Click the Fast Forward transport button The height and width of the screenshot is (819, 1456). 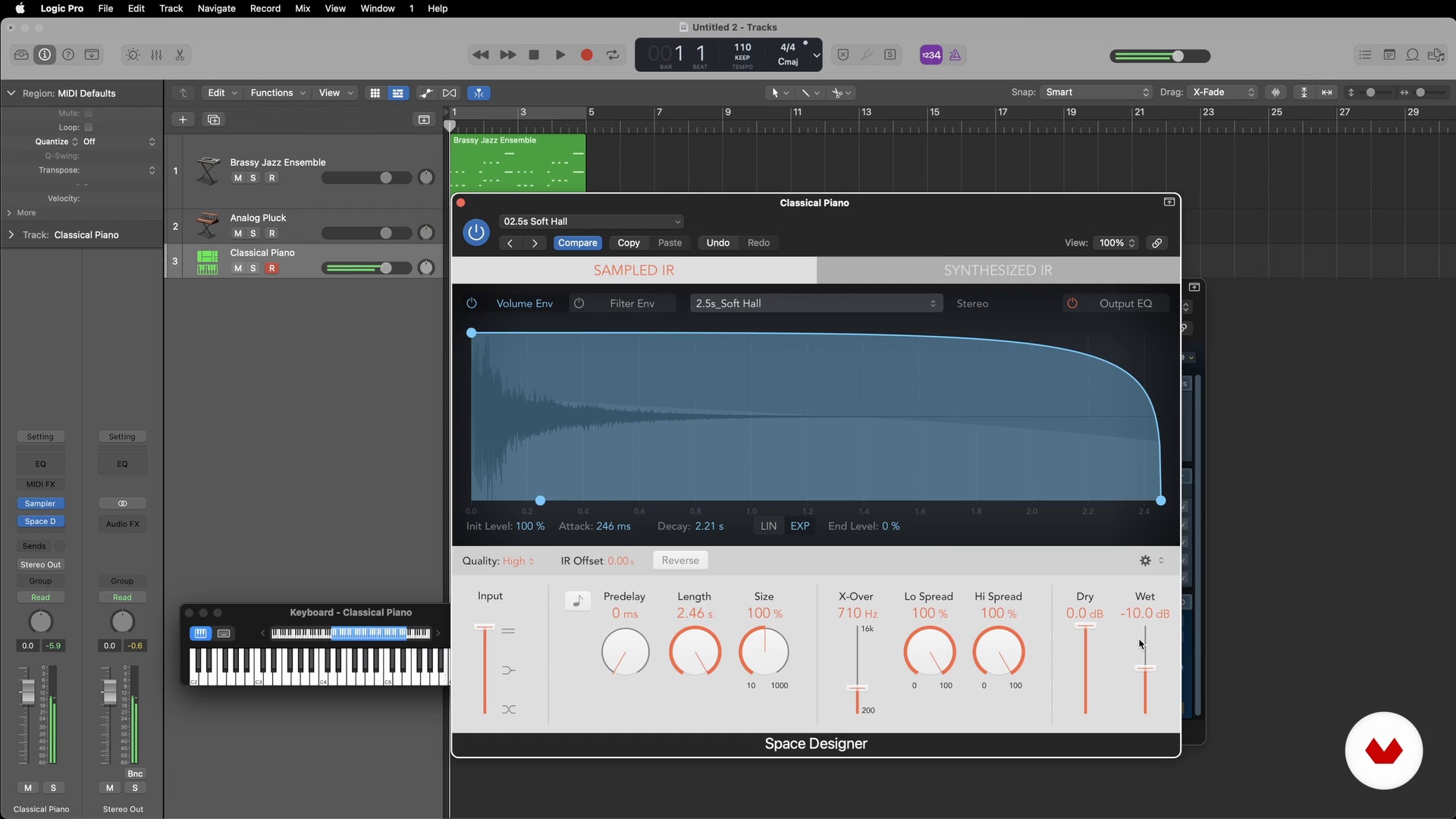click(x=508, y=55)
